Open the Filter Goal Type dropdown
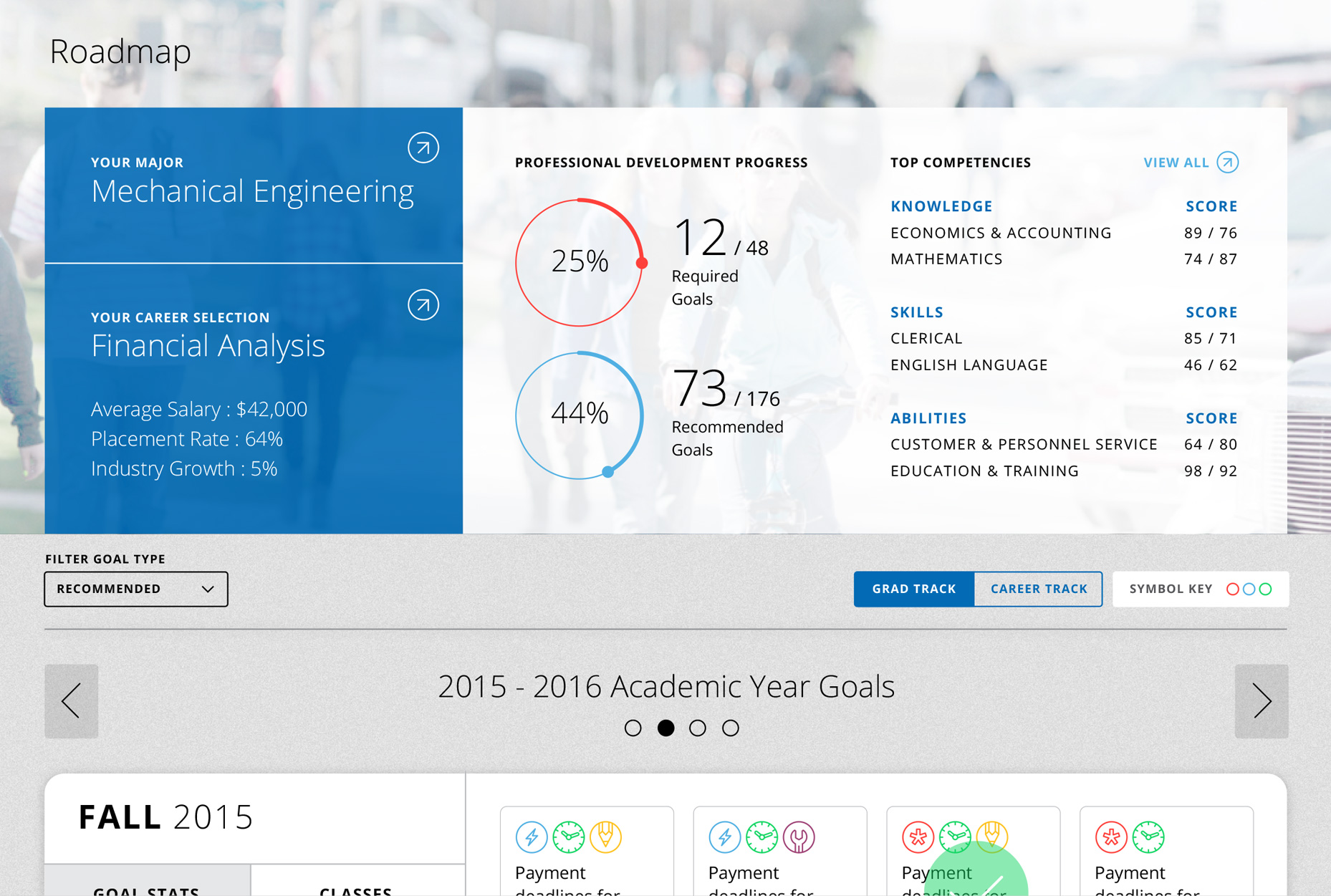Viewport: 1331px width, 896px height. 136,589
